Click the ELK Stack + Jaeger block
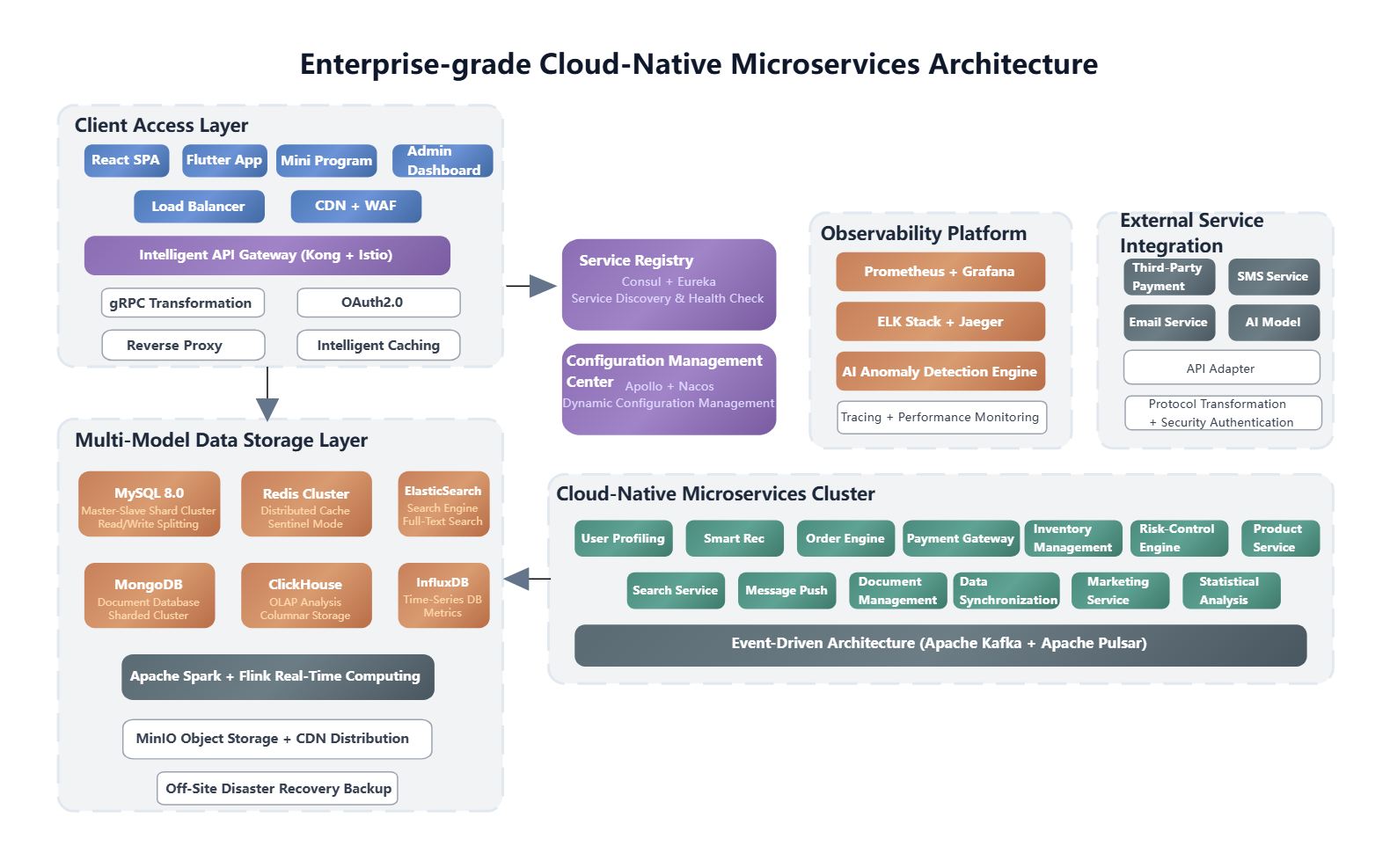The width and height of the screenshot is (1390, 868). pos(940,322)
